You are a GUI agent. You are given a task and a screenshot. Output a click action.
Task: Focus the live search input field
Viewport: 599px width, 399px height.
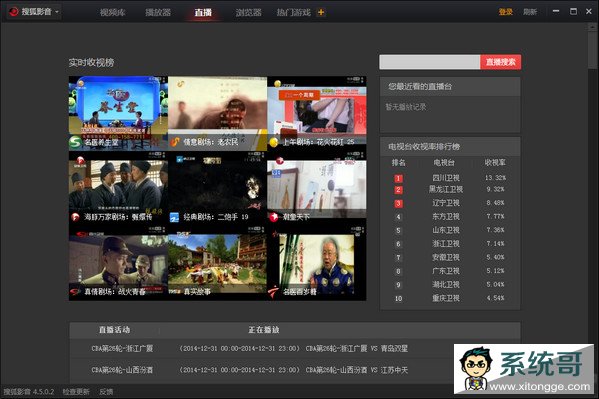(429, 62)
